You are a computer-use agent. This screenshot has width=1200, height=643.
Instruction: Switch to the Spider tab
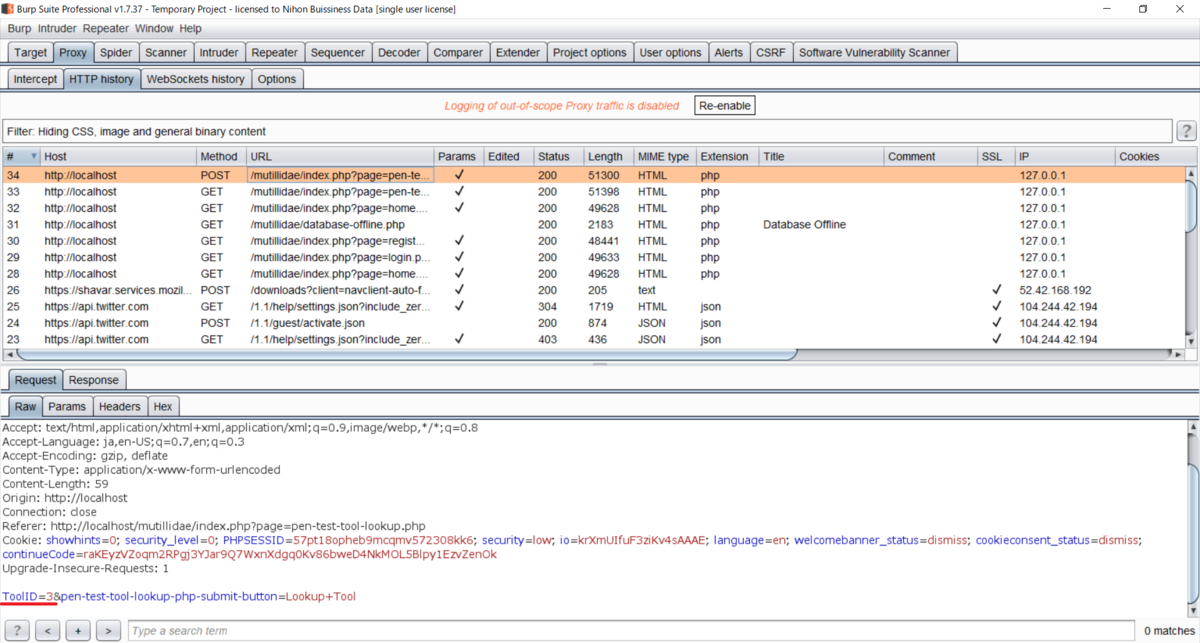coord(116,53)
